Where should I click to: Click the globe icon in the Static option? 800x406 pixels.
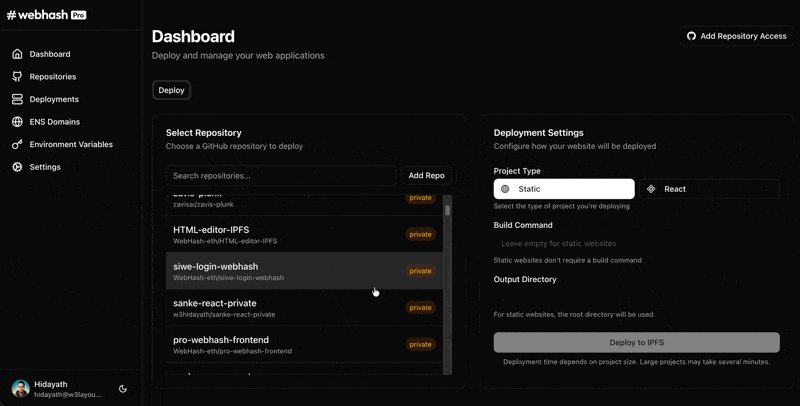click(x=505, y=189)
